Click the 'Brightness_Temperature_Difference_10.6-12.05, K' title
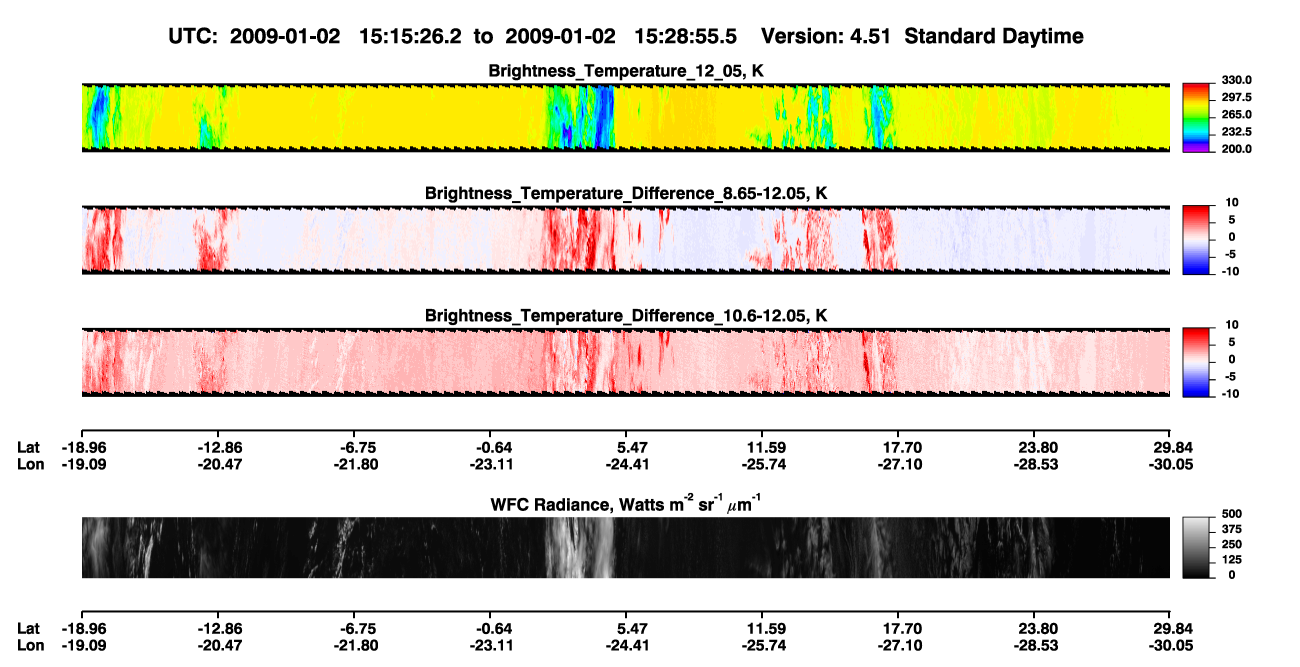This screenshot has width=1300, height=667. click(625, 315)
